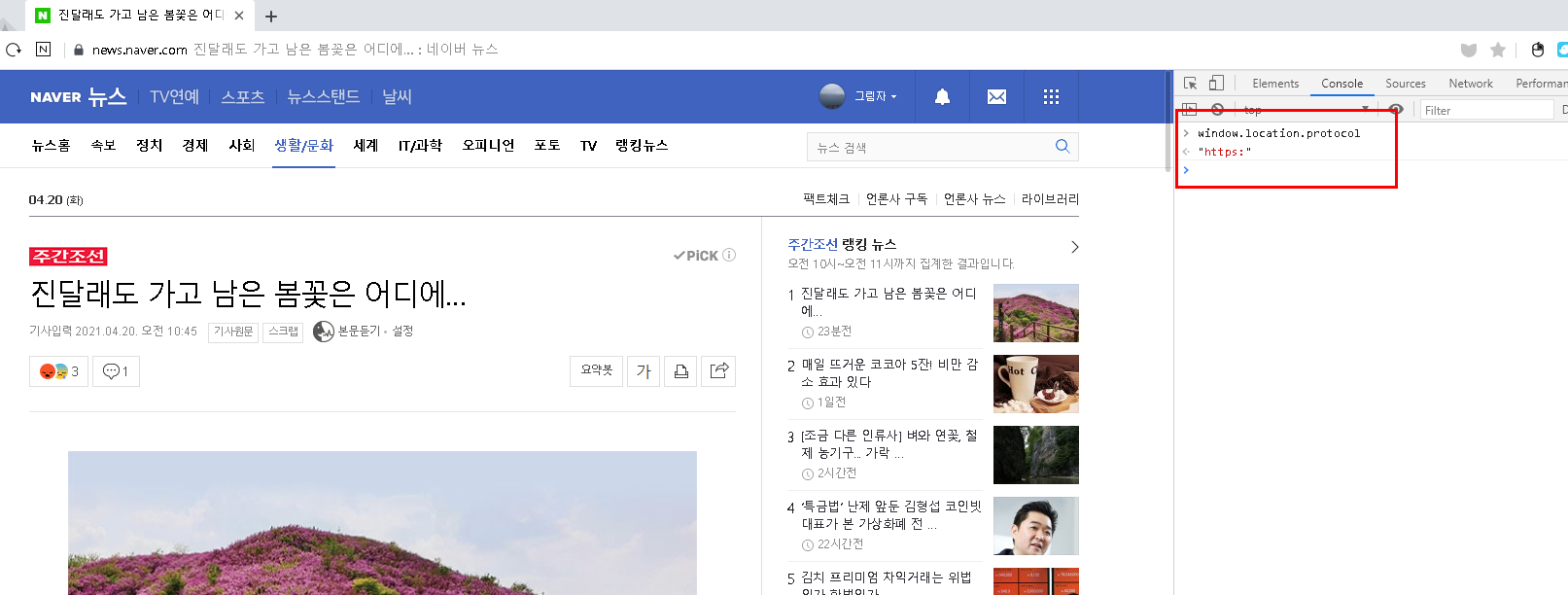1568x595 pixels.
Task: Open the 오피니언 news category
Action: pyautogui.click(x=488, y=146)
